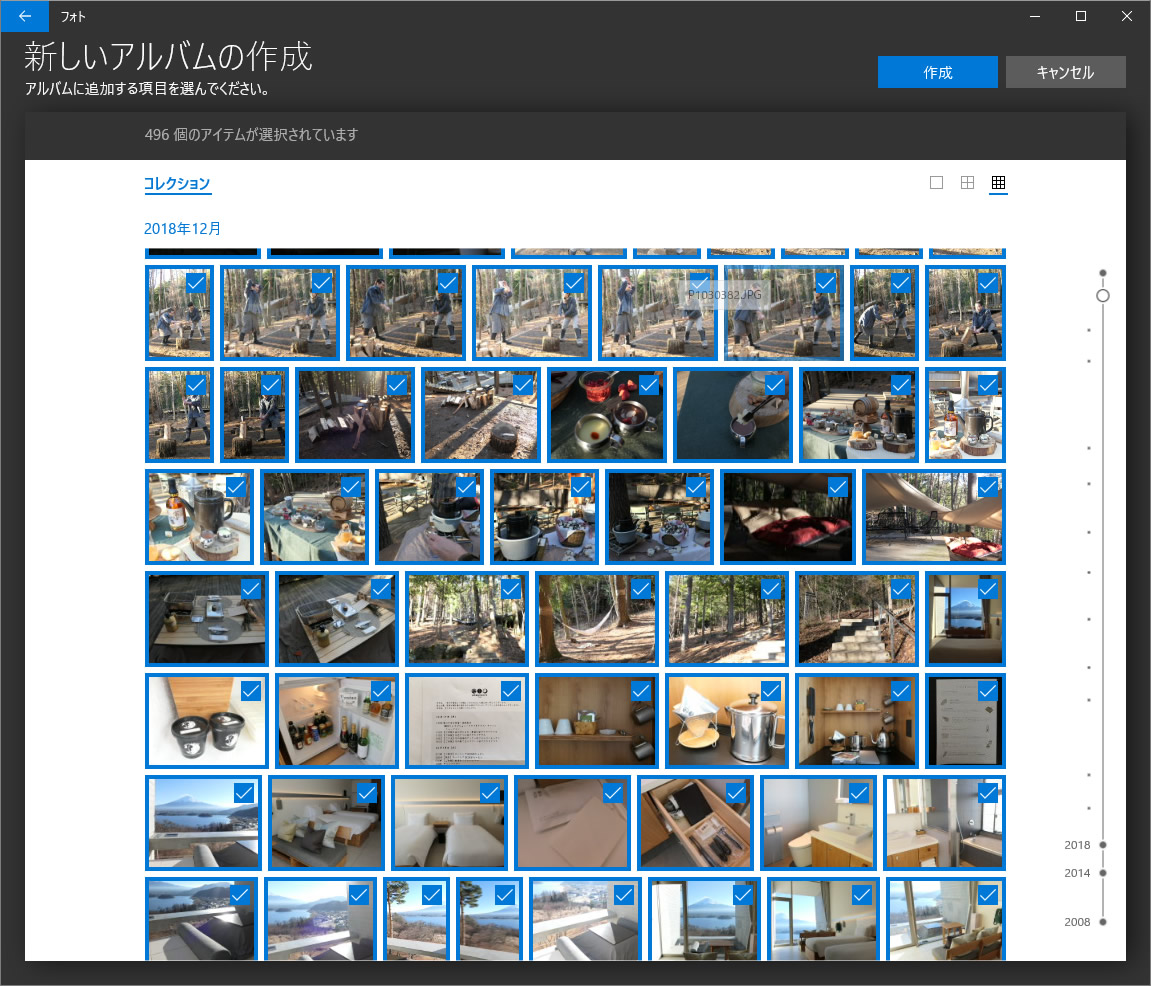Click the 作成 button
1151x986 pixels.
[x=937, y=72]
